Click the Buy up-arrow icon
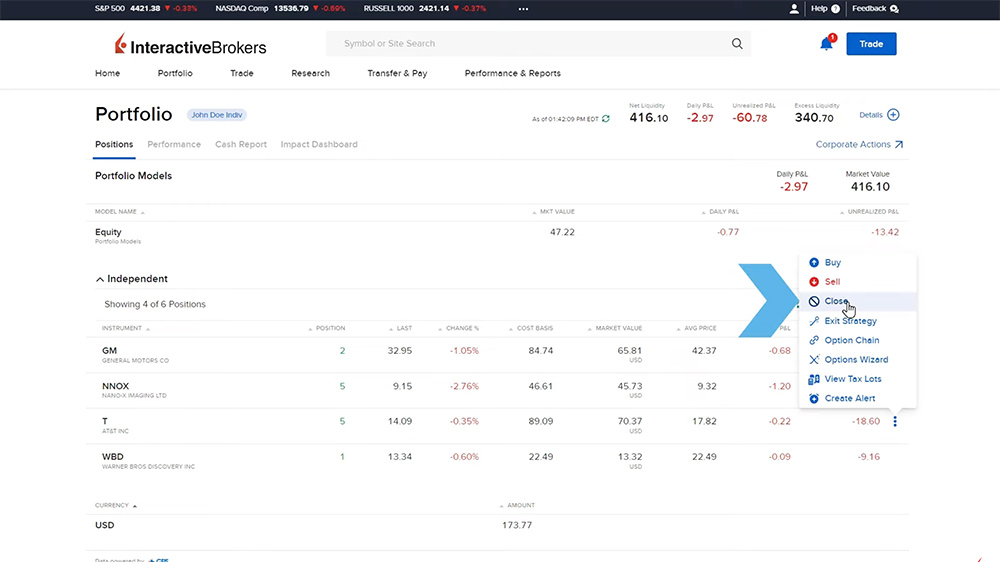1000x562 pixels. [x=814, y=262]
